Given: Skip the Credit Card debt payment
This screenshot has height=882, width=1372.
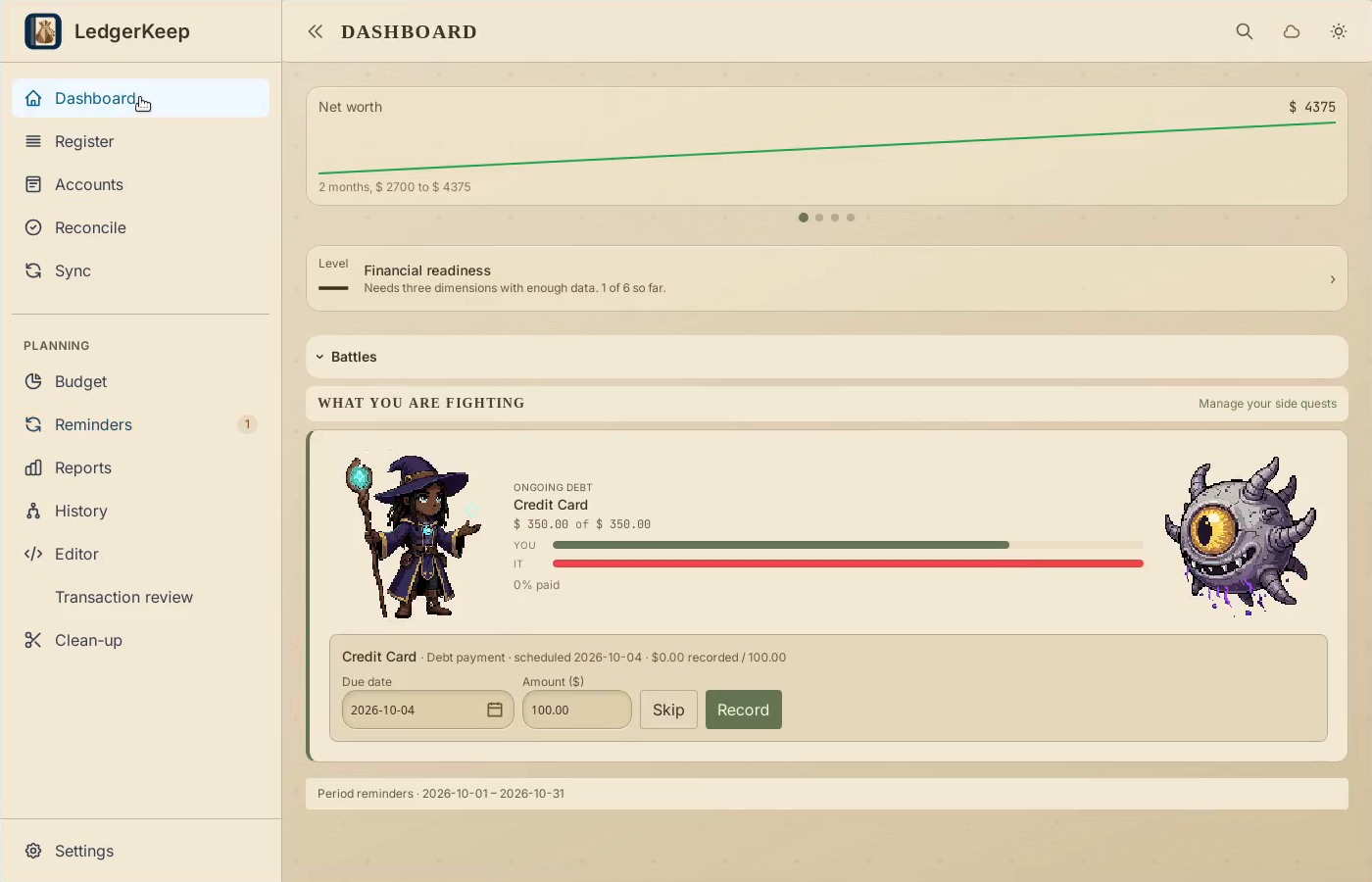Looking at the screenshot, I should pyautogui.click(x=668, y=710).
